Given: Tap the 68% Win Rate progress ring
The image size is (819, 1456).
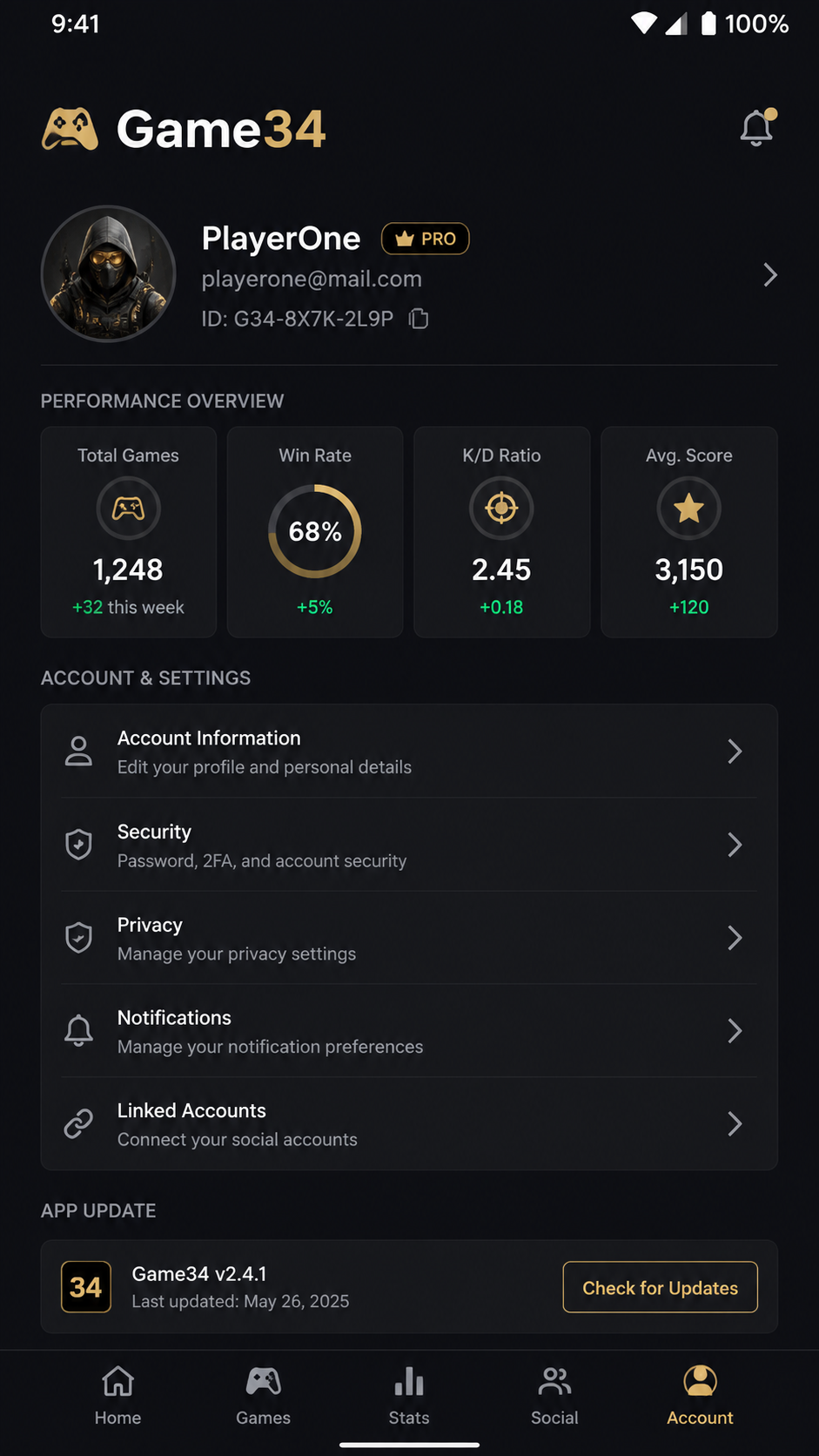Looking at the screenshot, I should click(315, 531).
